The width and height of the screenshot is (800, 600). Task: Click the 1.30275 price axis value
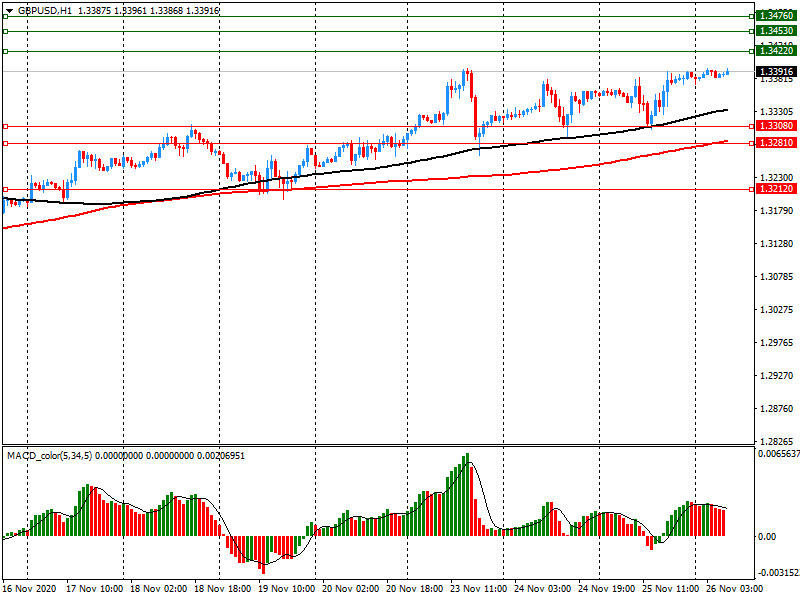pos(777,310)
